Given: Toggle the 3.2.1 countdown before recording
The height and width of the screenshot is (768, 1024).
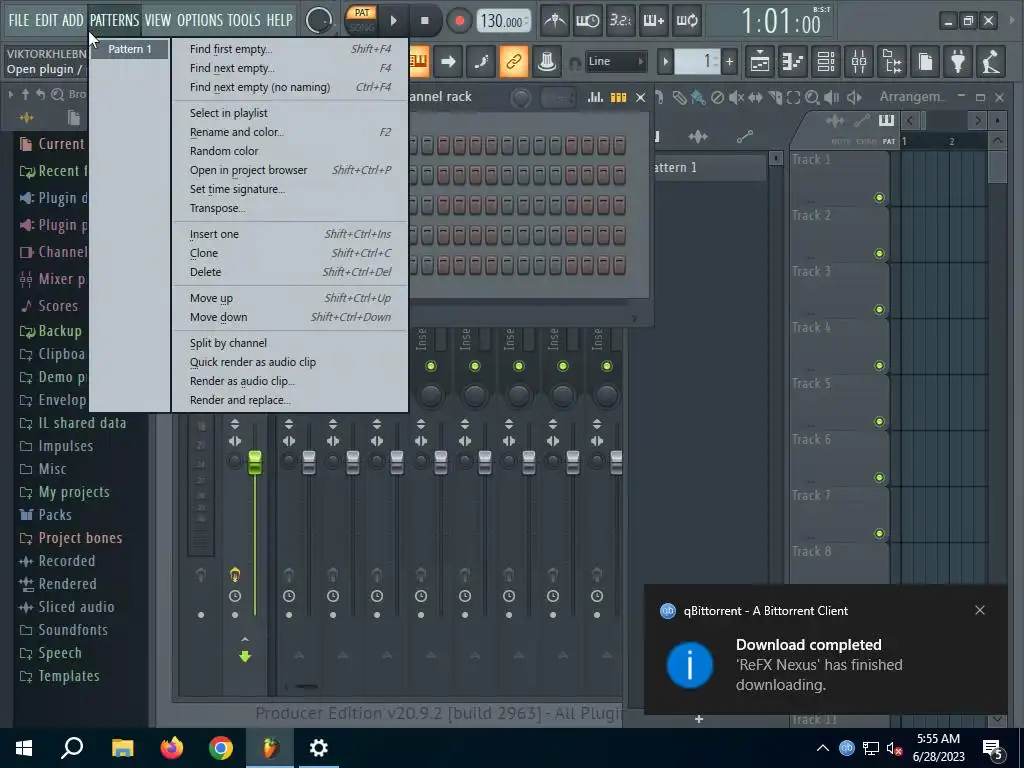Looking at the screenshot, I should 620,20.
